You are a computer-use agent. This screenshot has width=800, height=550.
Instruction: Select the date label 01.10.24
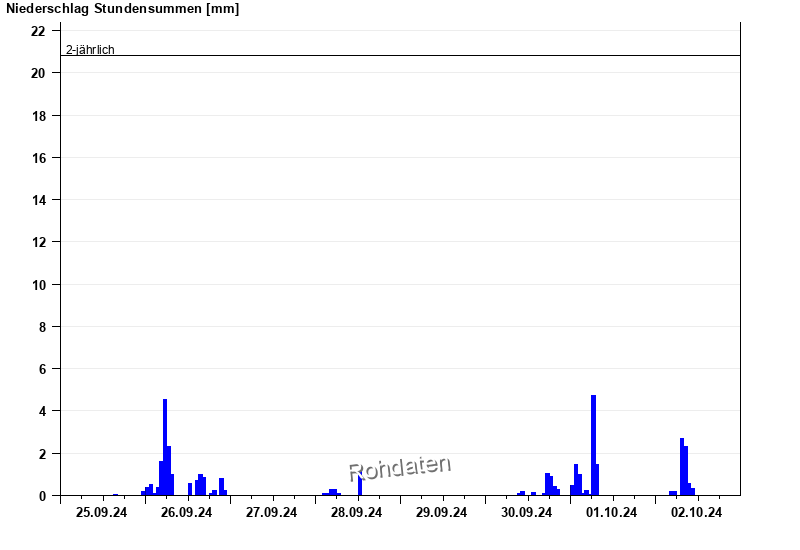(x=611, y=513)
